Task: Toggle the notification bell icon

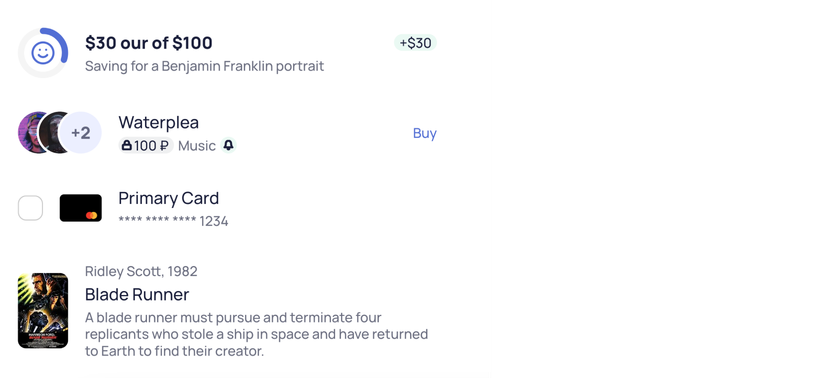Action: (x=228, y=145)
